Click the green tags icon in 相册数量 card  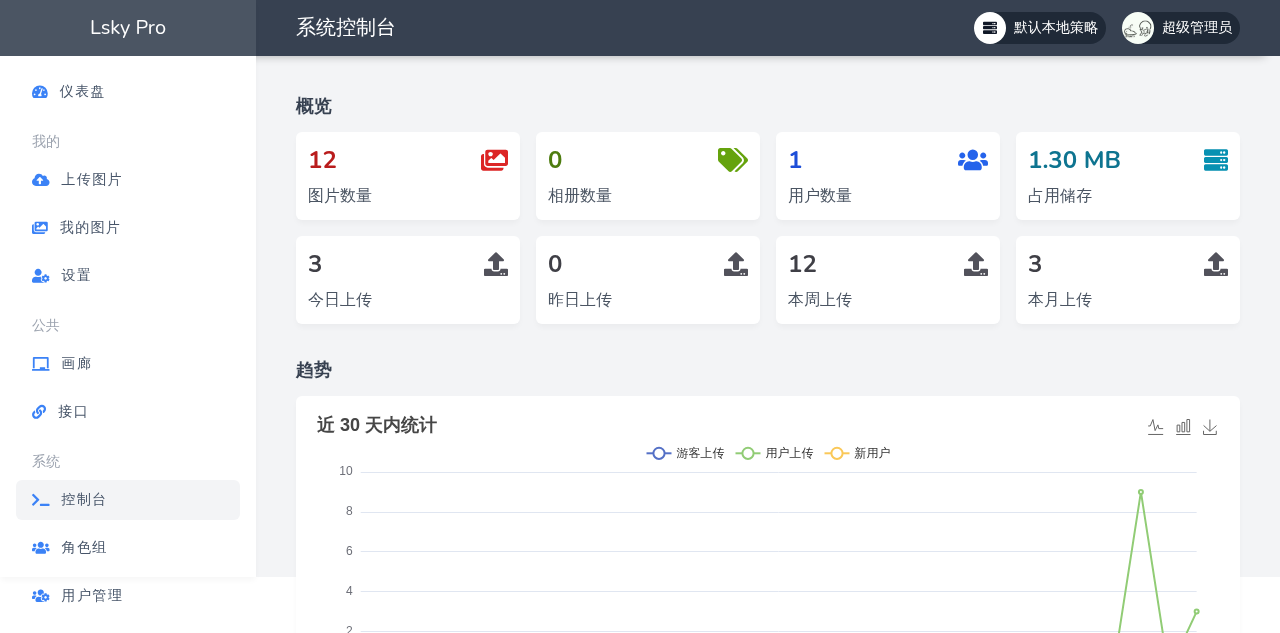[x=733, y=160]
